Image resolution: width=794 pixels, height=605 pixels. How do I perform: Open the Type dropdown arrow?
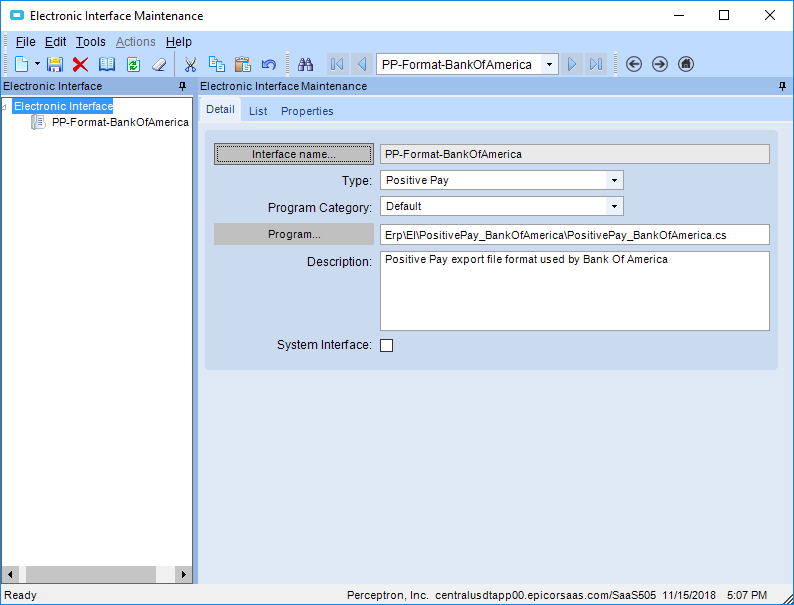coord(614,180)
